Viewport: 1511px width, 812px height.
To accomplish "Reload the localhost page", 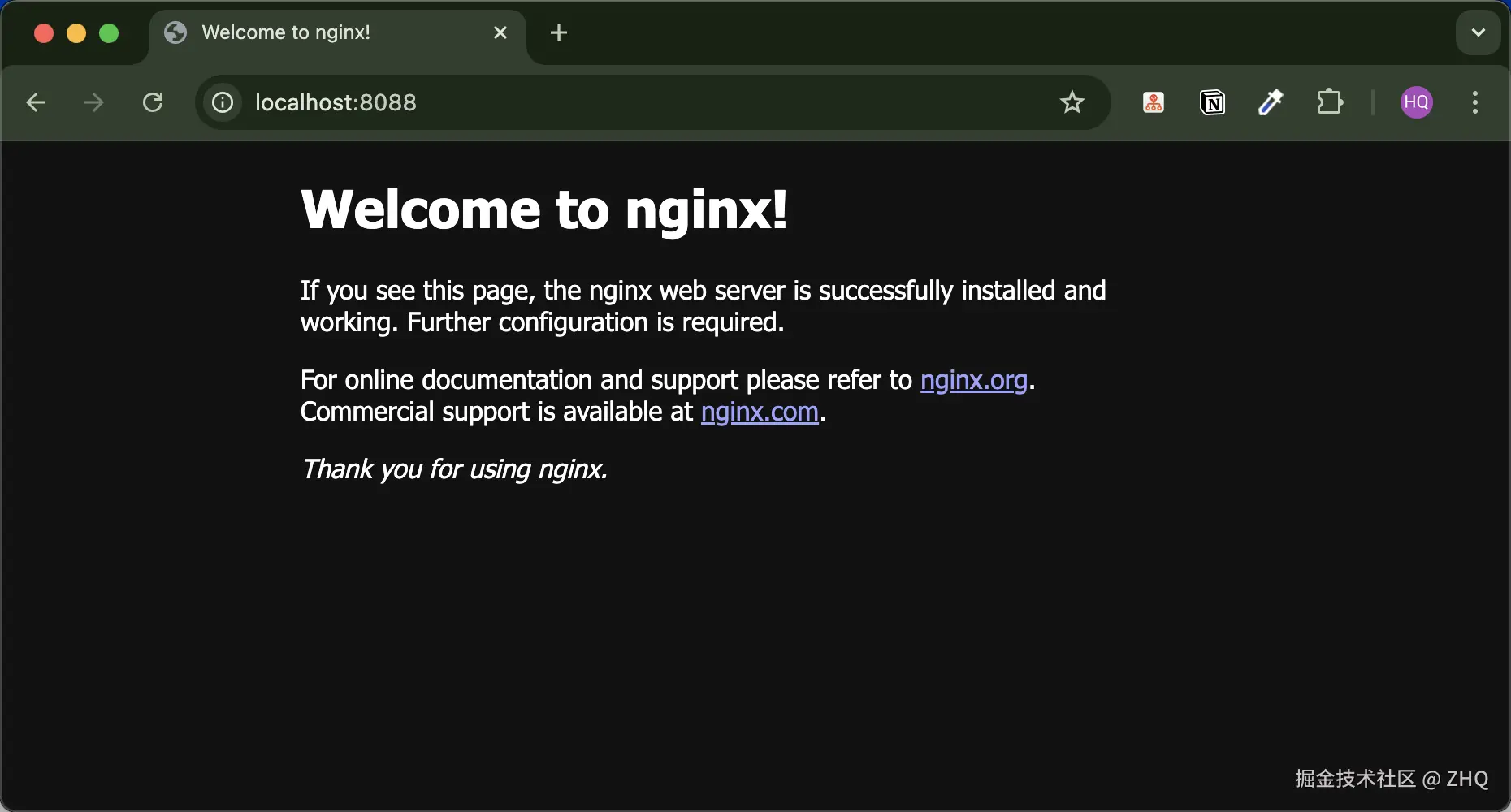I will 153,102.
